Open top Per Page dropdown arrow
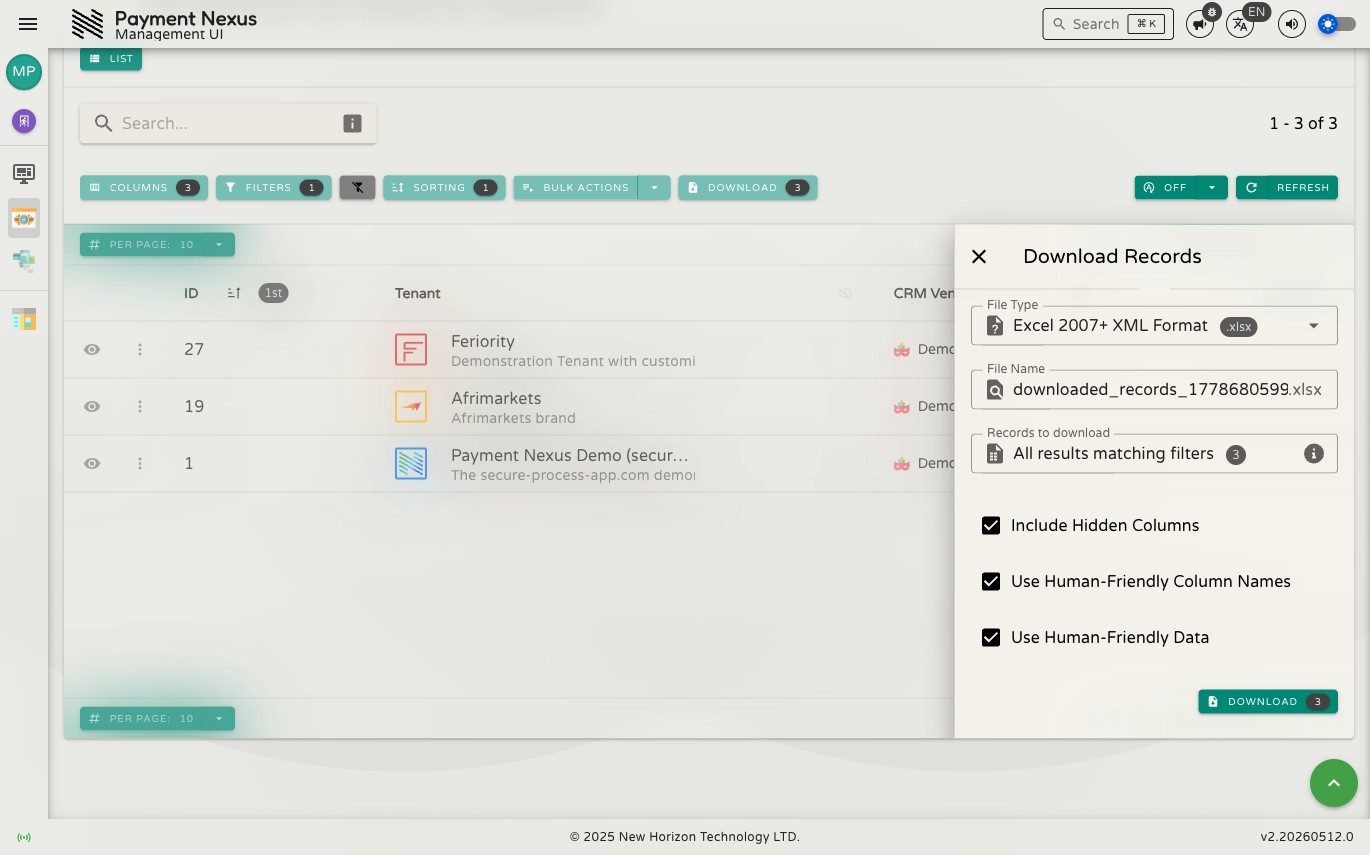The image size is (1370, 855). 219,244
